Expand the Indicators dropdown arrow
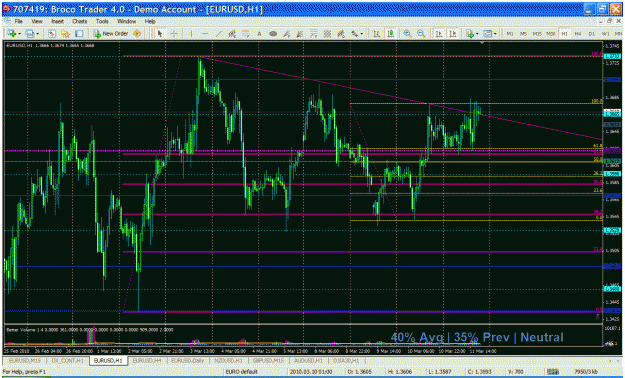Screen dimensions: 625x378 [477, 34]
